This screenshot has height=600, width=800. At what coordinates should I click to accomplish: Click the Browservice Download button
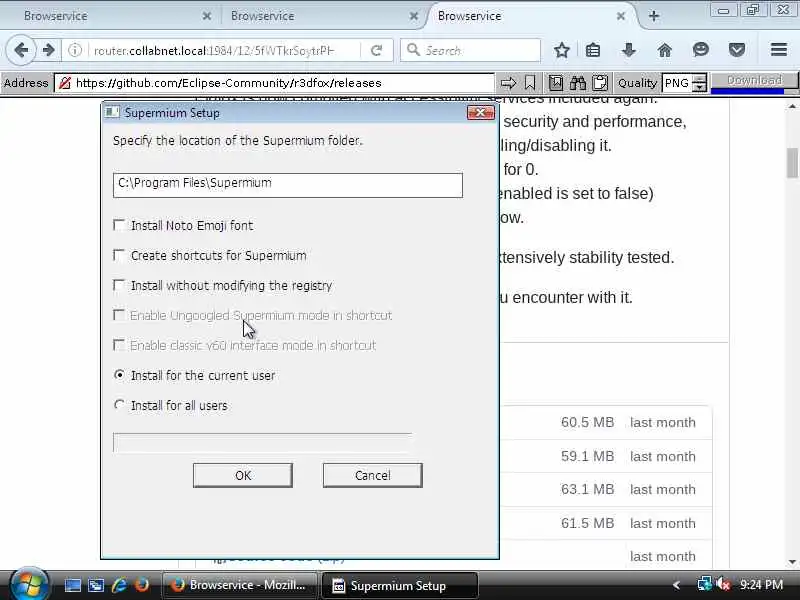[x=754, y=81]
